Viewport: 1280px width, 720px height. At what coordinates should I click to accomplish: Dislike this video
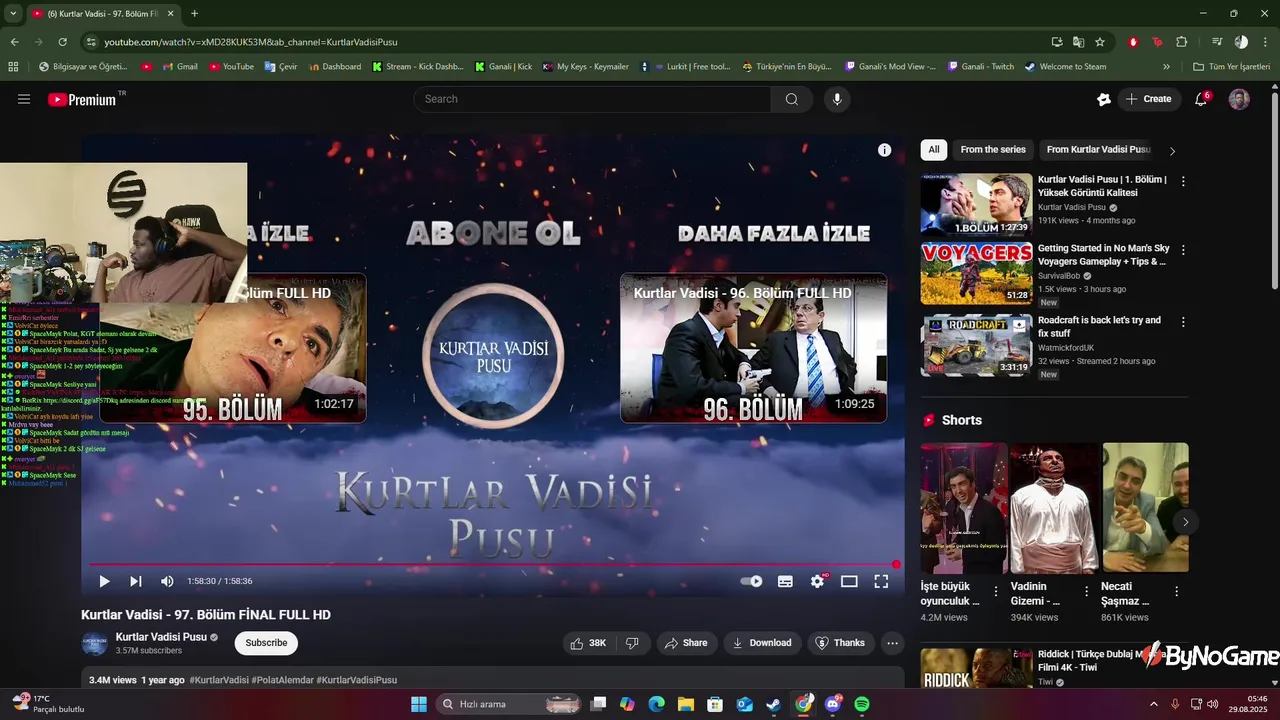(x=632, y=643)
